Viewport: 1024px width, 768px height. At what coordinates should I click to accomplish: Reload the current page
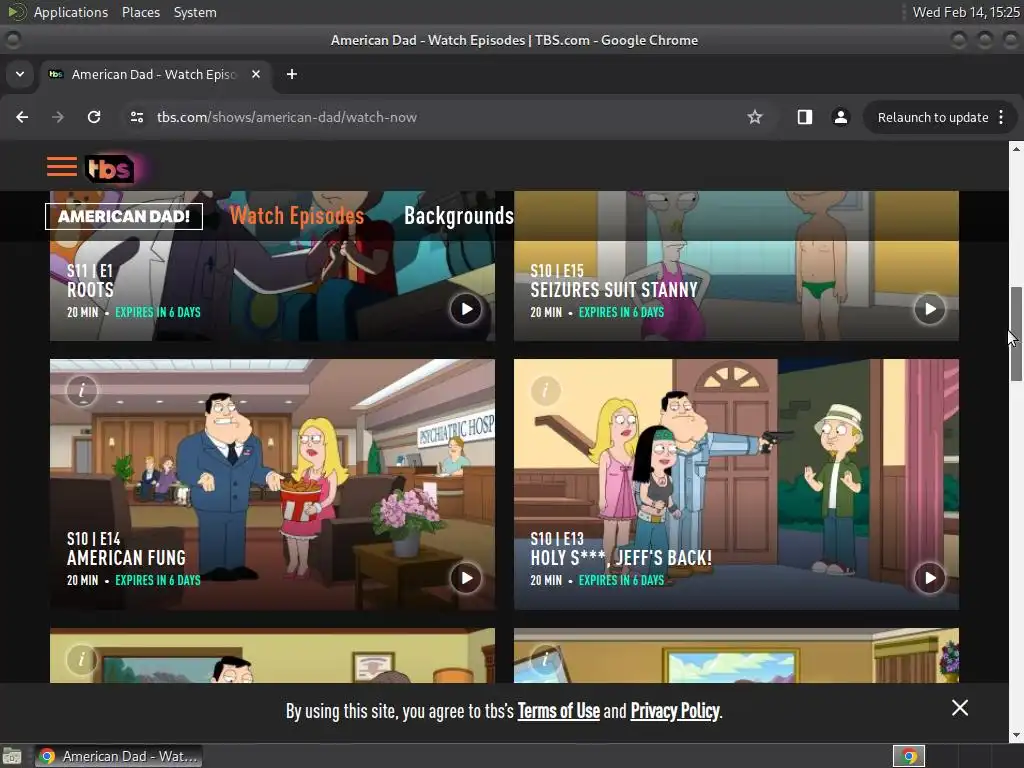pos(94,117)
